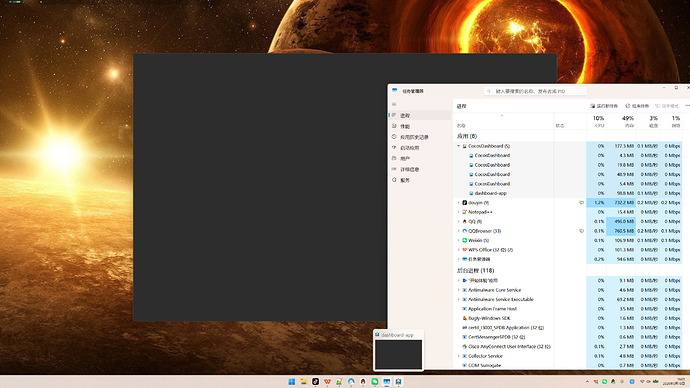
Task: Open QQBrowser from the taskbar
Action: point(351,382)
